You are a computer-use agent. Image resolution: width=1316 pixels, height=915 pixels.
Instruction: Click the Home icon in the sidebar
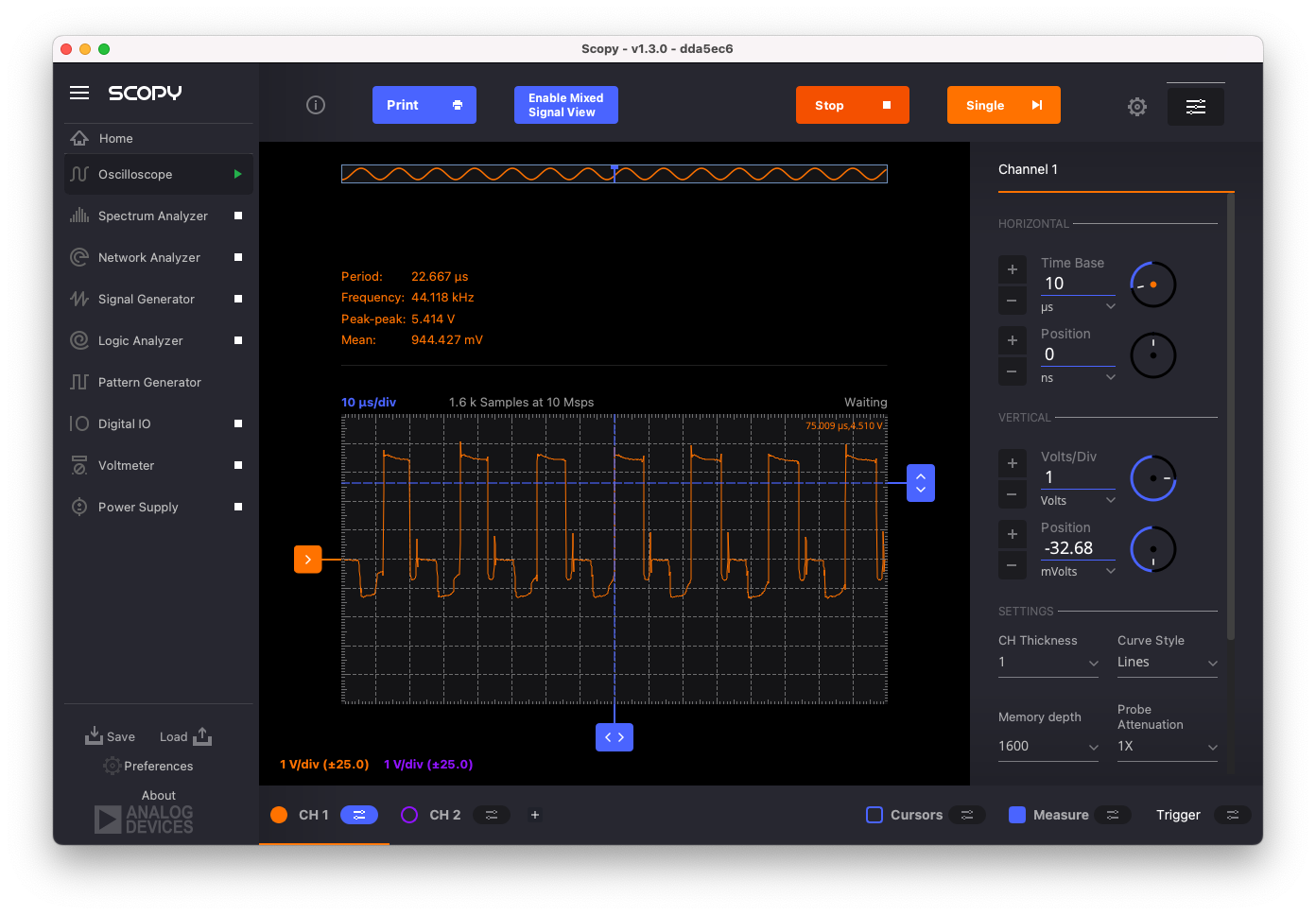tap(79, 138)
